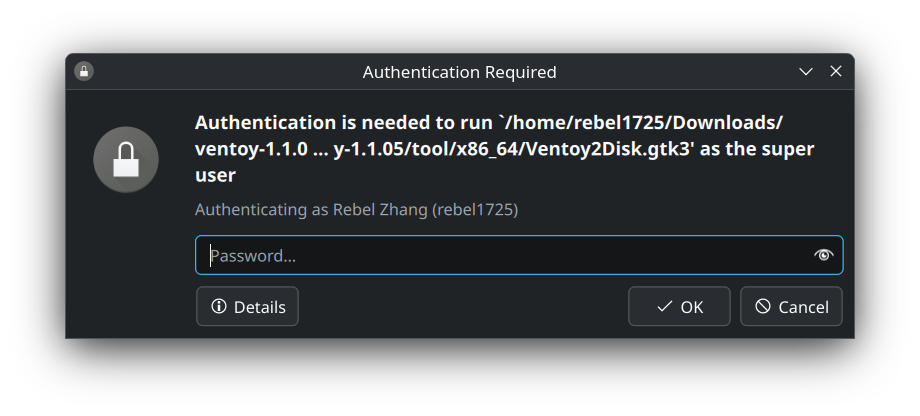The image size is (920, 416).
Task: Close the Authentication Required dialog
Action: 836,72
